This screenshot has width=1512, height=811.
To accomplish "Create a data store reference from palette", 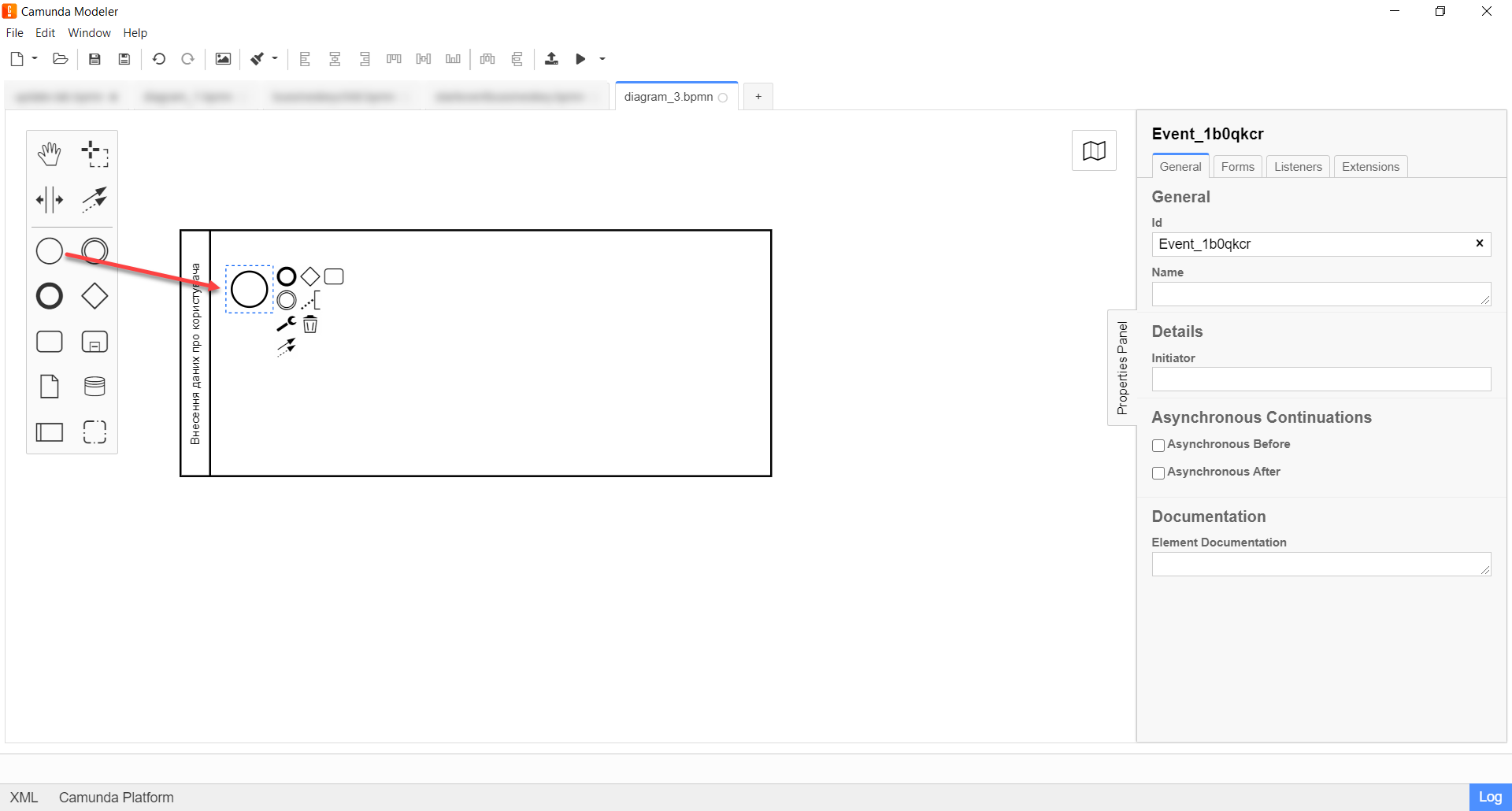I will (94, 387).
